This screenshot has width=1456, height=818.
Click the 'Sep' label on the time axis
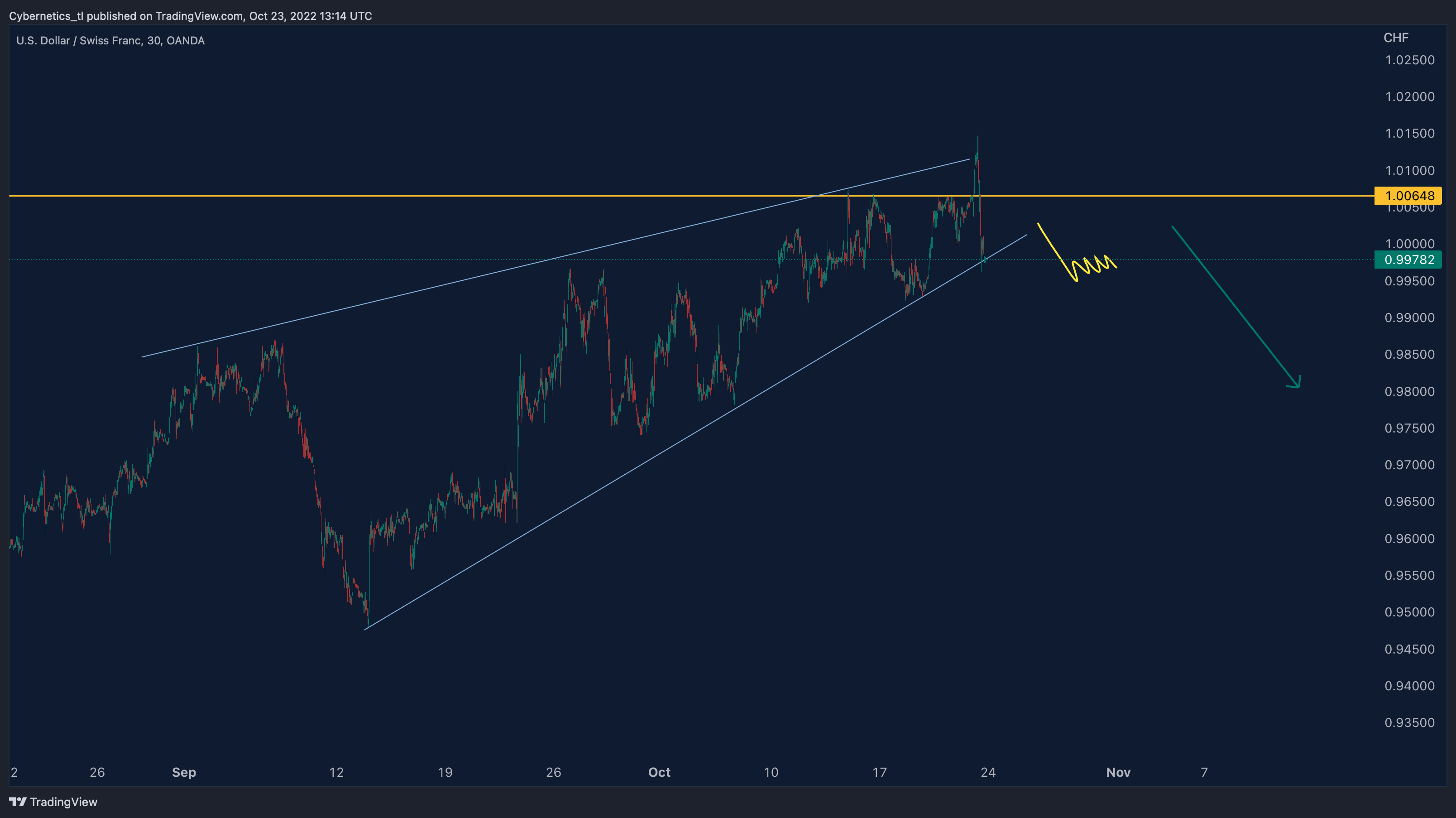184,772
